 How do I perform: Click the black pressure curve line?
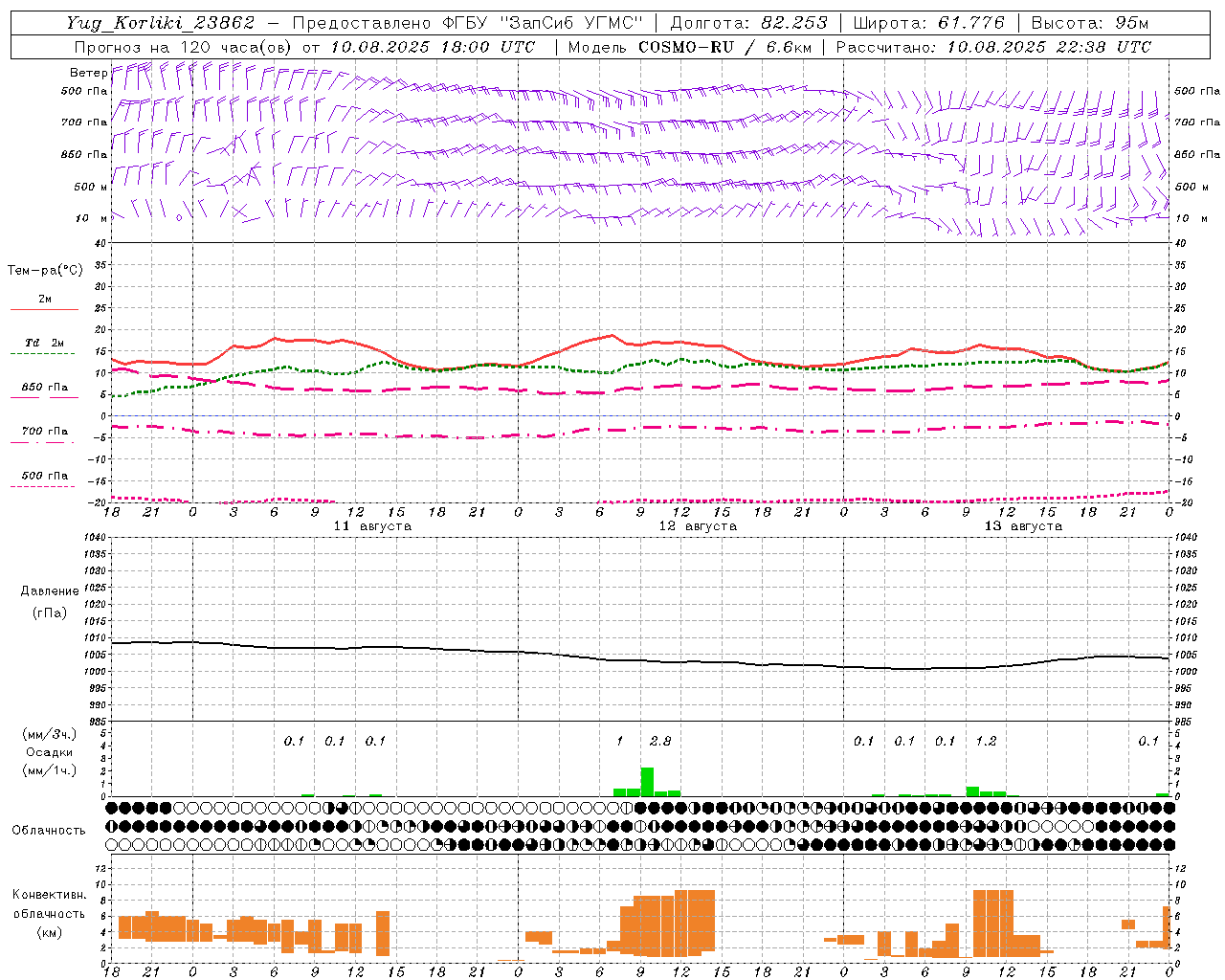pos(639,659)
